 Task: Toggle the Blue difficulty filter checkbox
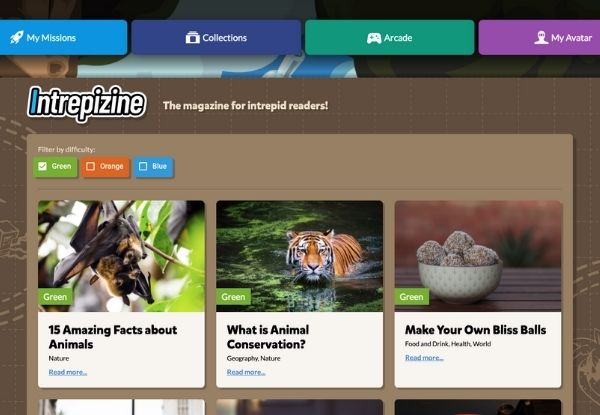(143, 166)
